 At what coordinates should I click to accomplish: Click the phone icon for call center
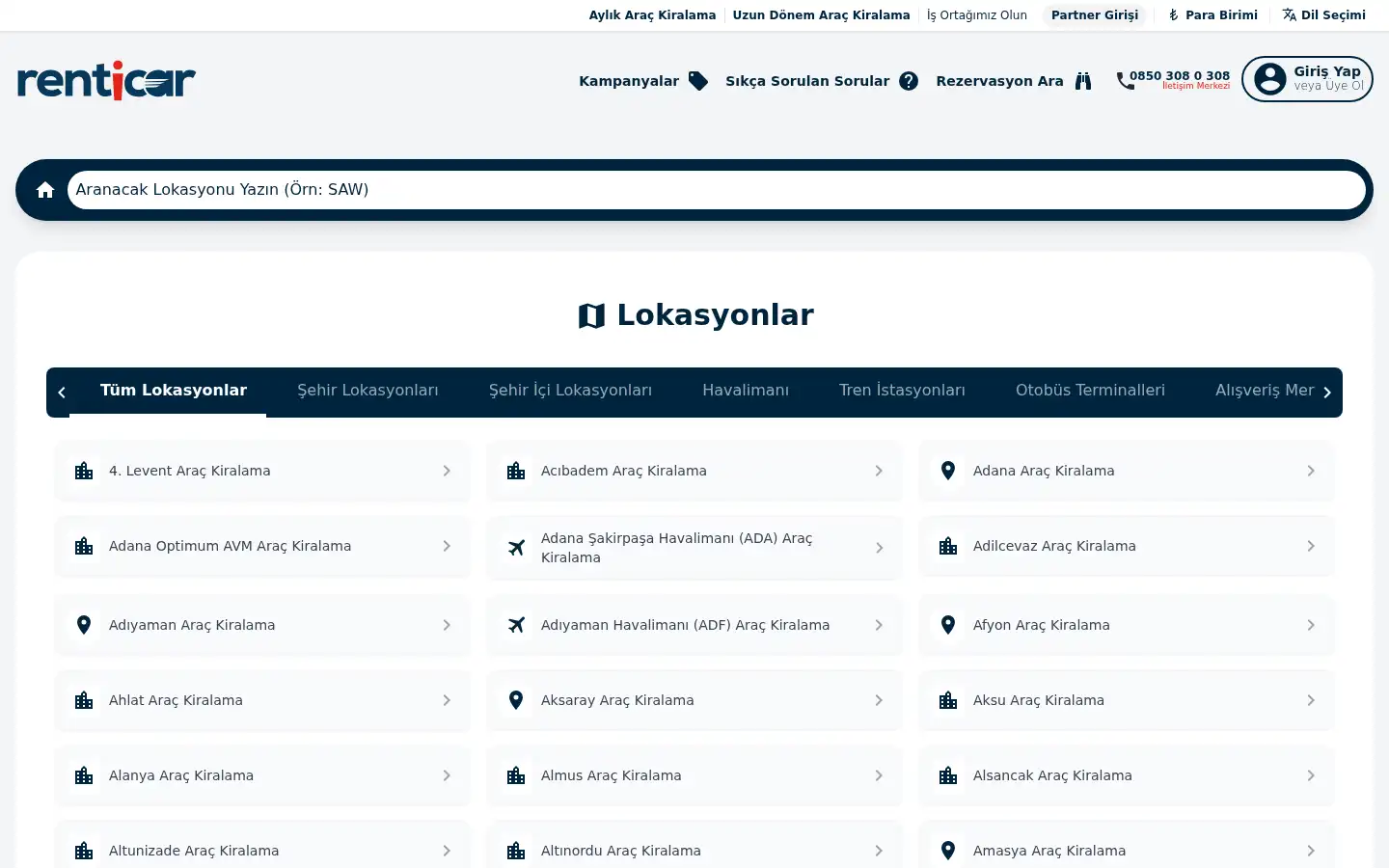1125,81
